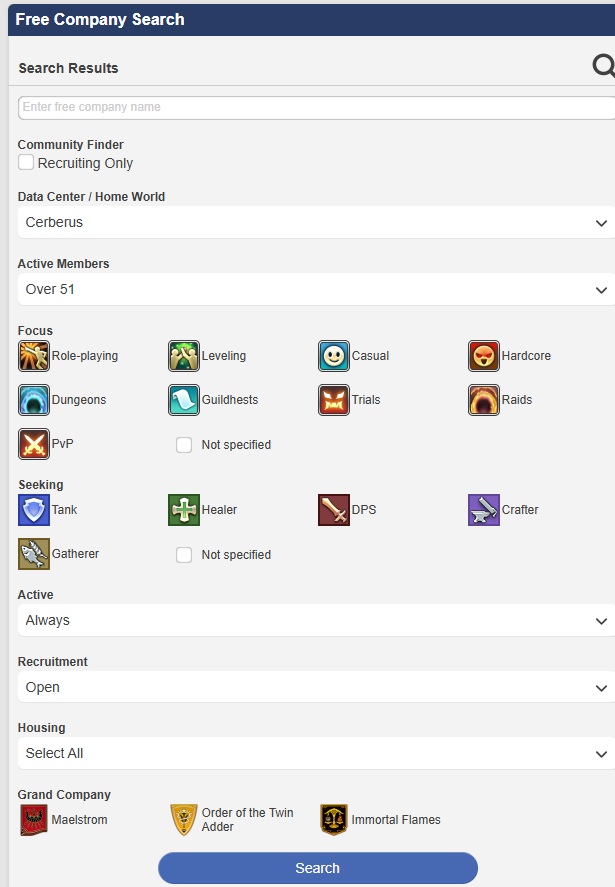Enable the PvP focus icon
The width and height of the screenshot is (615, 887).
34,444
